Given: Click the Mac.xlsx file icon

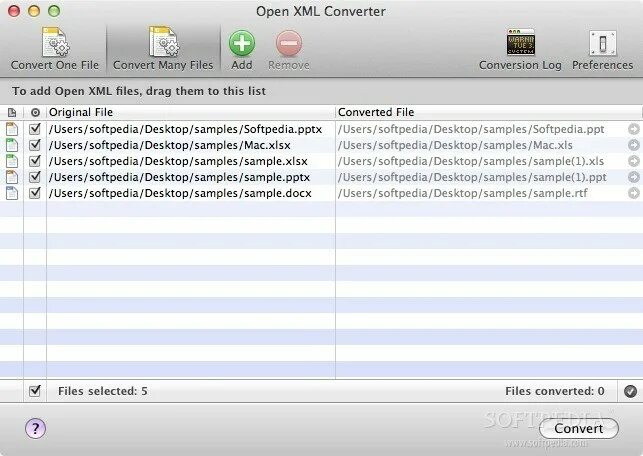Looking at the screenshot, I should pos(12,145).
